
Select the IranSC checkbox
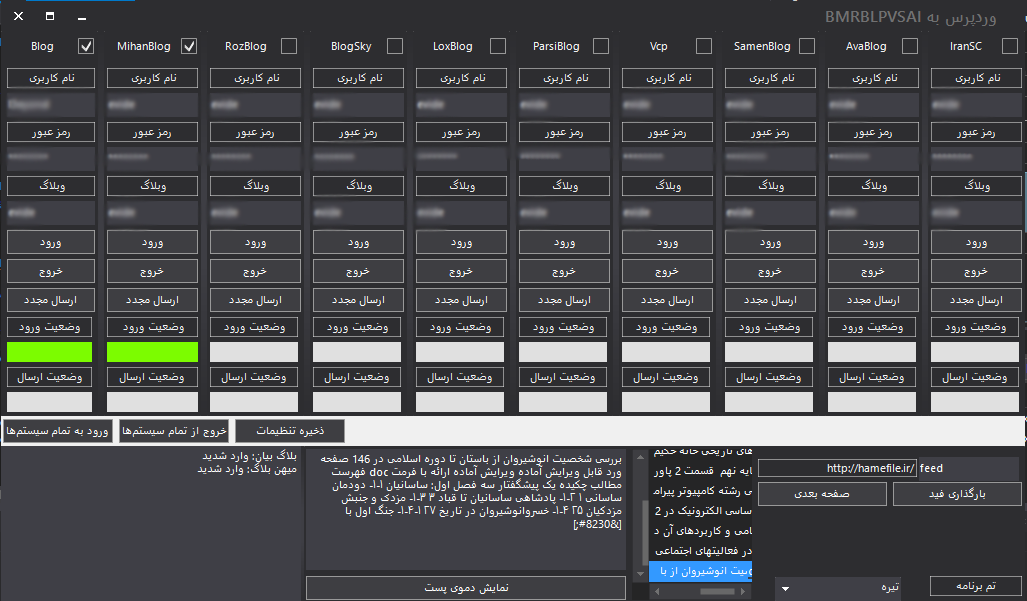point(1010,46)
